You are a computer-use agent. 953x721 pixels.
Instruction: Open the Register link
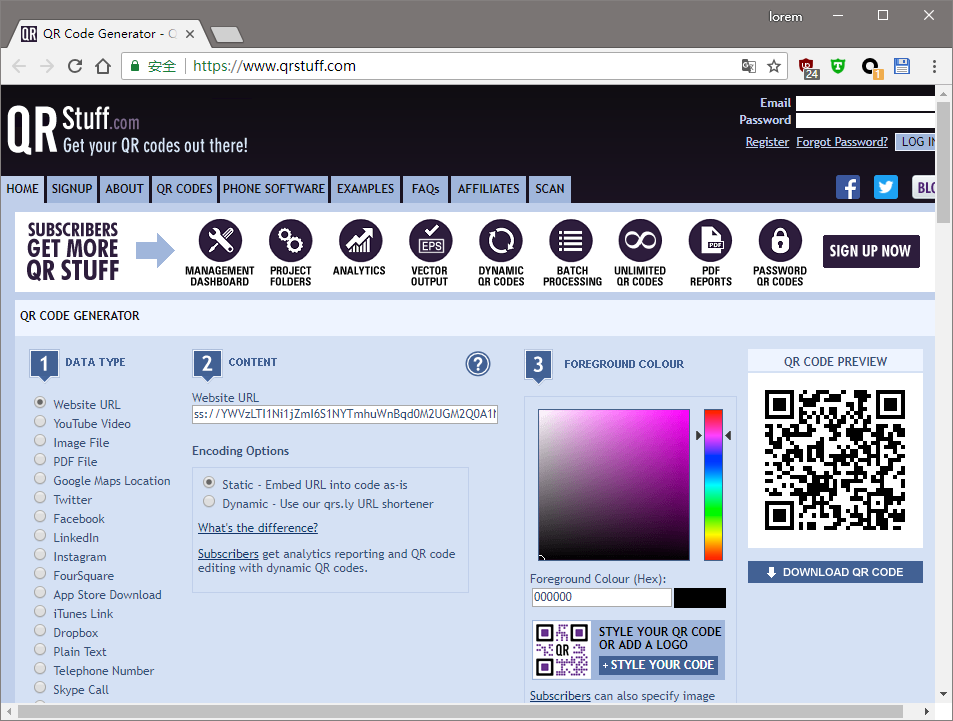(767, 142)
